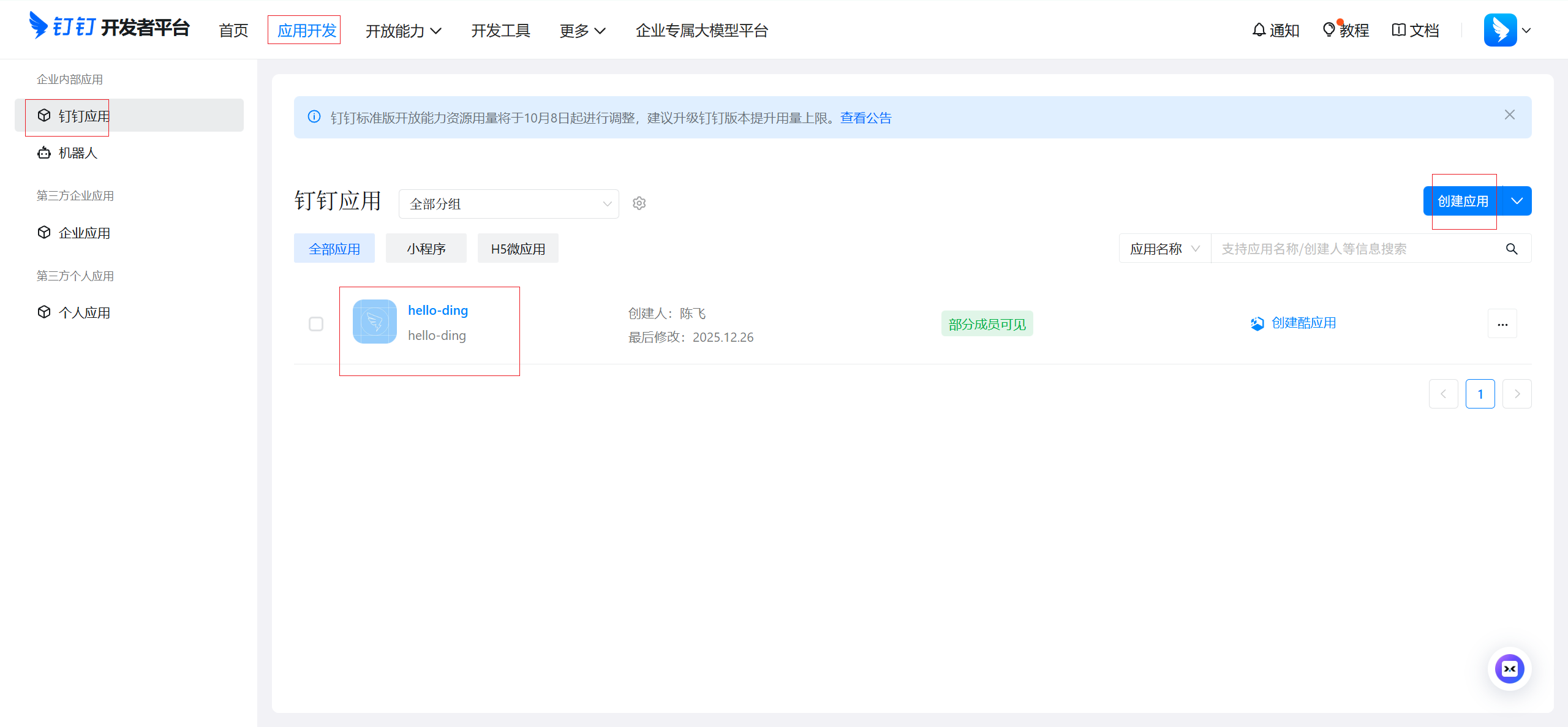Open 通知 bell notifications

pyautogui.click(x=1275, y=30)
